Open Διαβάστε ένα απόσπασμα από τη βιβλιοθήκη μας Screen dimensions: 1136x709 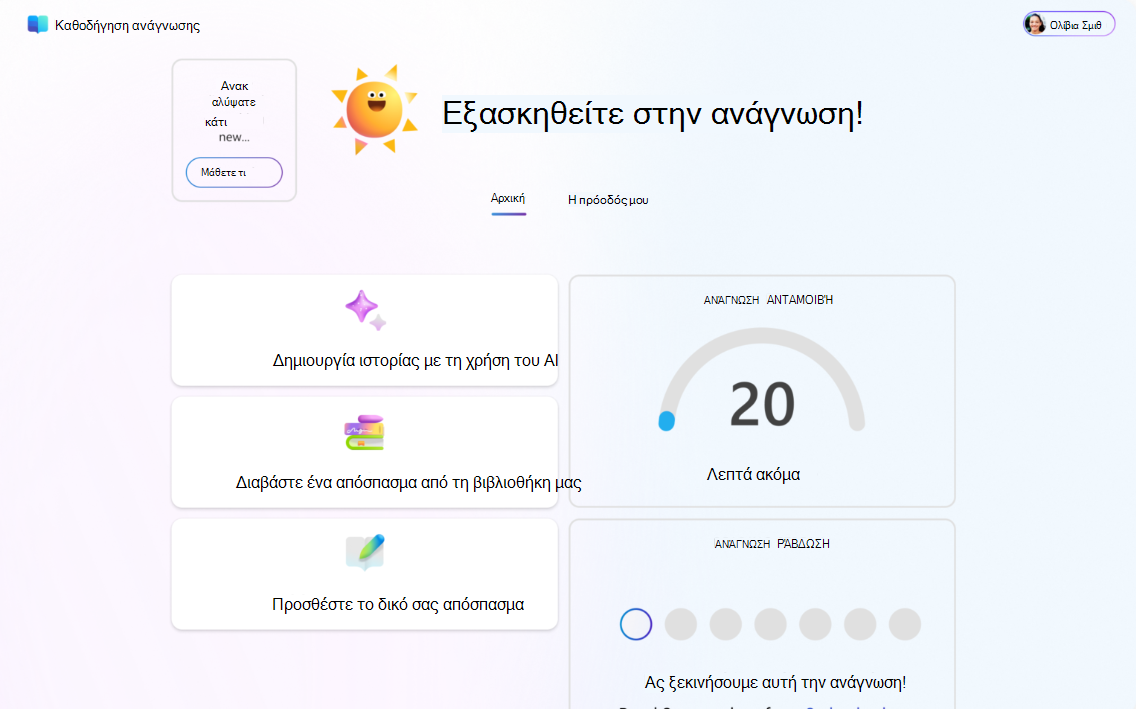click(x=364, y=452)
